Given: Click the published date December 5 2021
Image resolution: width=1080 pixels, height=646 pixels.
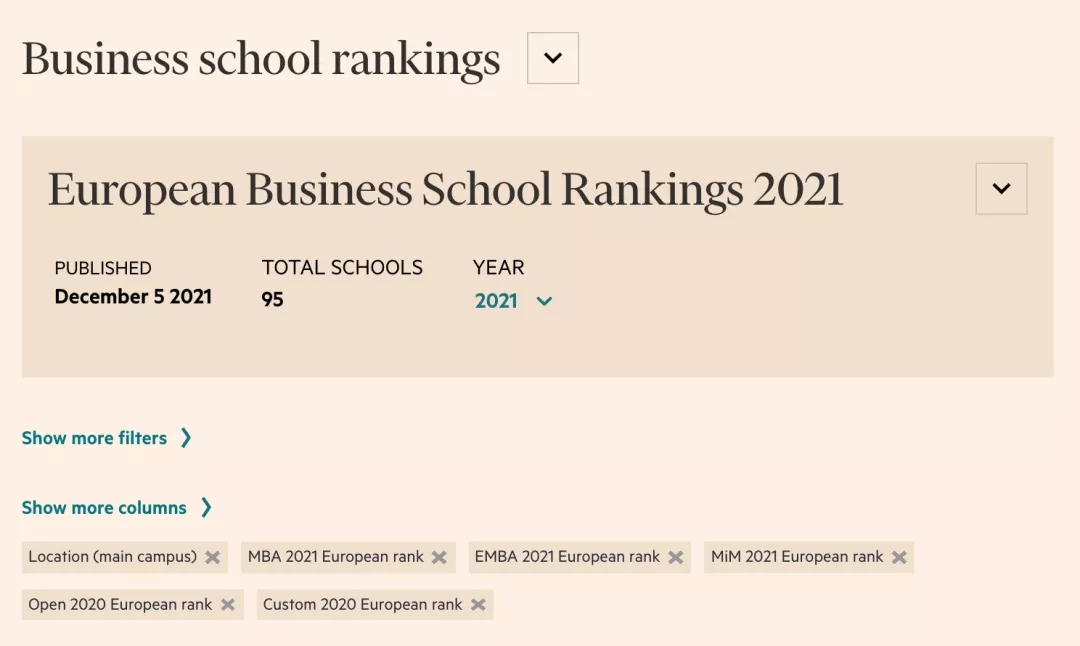Looking at the screenshot, I should [133, 296].
